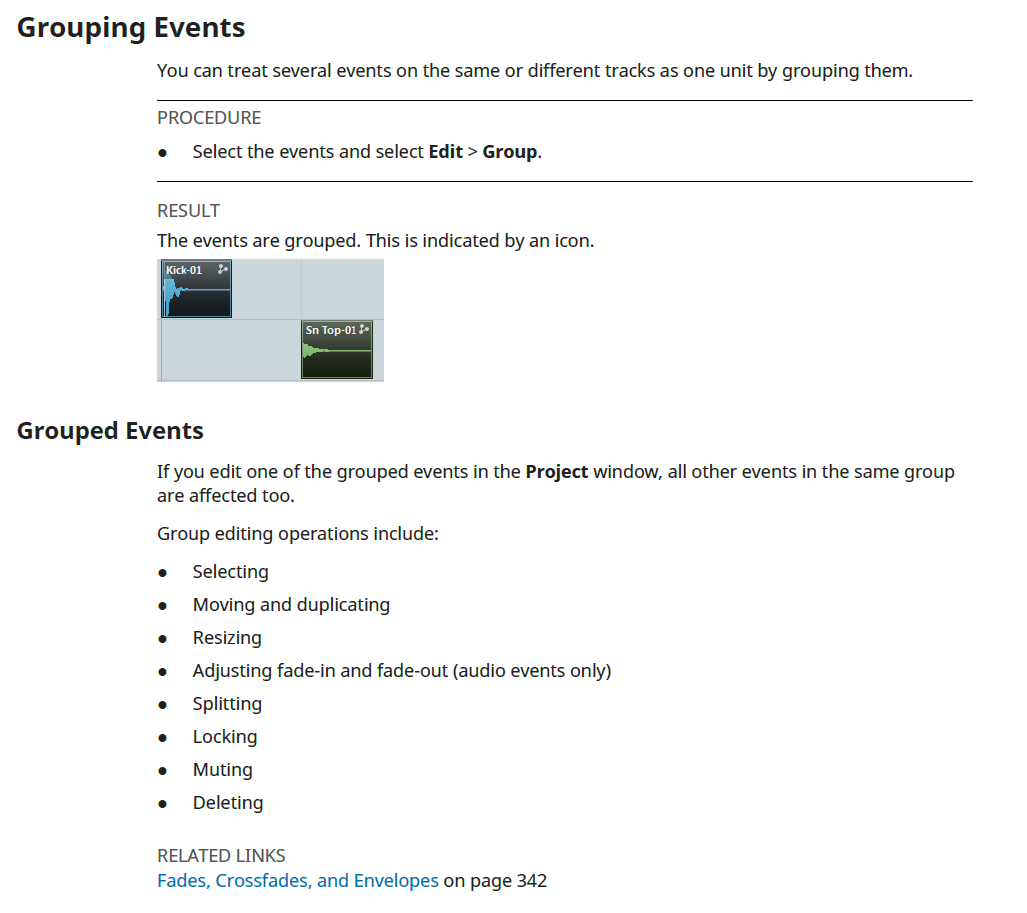Click the Grouped Events heading
This screenshot has height=913, width=1027.
(x=110, y=431)
